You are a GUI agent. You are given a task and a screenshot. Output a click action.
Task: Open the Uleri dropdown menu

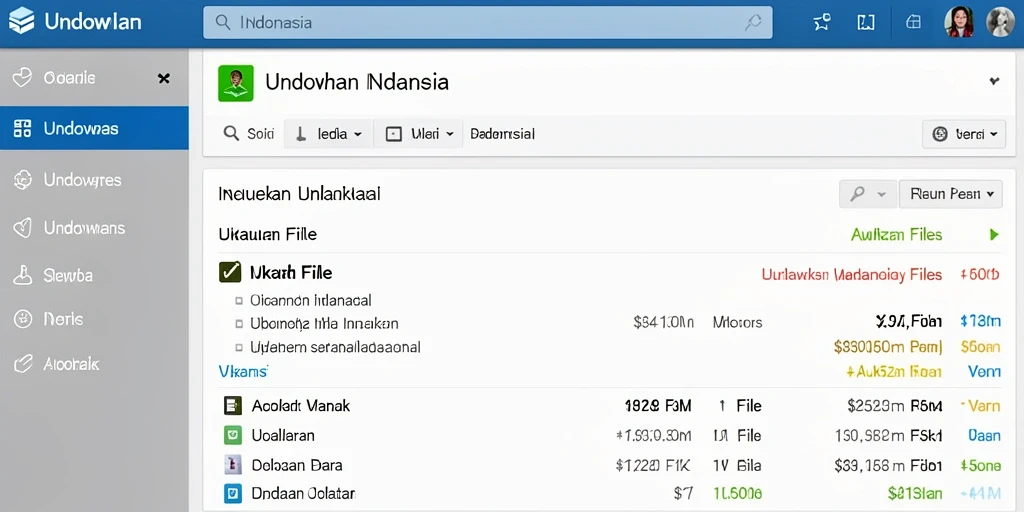419,134
